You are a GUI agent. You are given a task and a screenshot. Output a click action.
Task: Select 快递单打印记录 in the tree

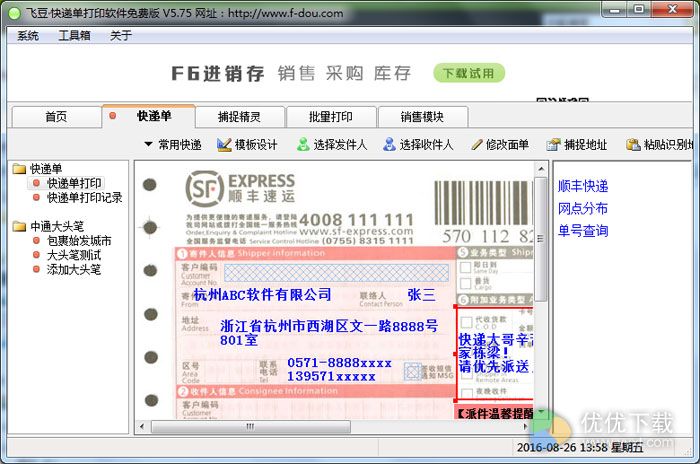pyautogui.click(x=85, y=197)
